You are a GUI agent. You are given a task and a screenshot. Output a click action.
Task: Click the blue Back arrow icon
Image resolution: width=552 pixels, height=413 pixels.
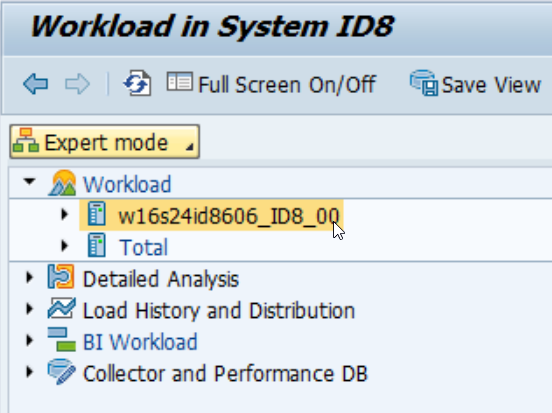(x=36, y=84)
